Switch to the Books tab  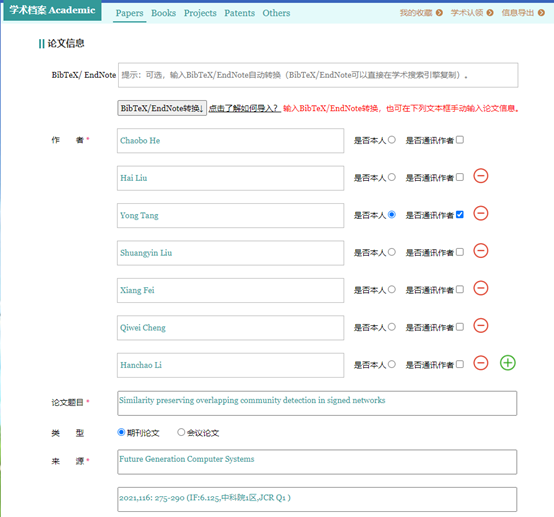[x=163, y=13]
